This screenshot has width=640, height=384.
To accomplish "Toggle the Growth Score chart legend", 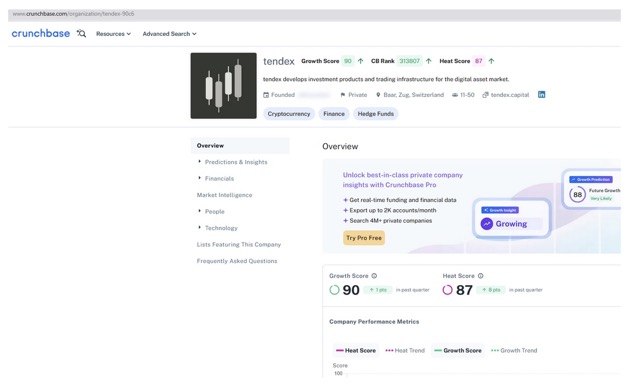I will click(458, 351).
